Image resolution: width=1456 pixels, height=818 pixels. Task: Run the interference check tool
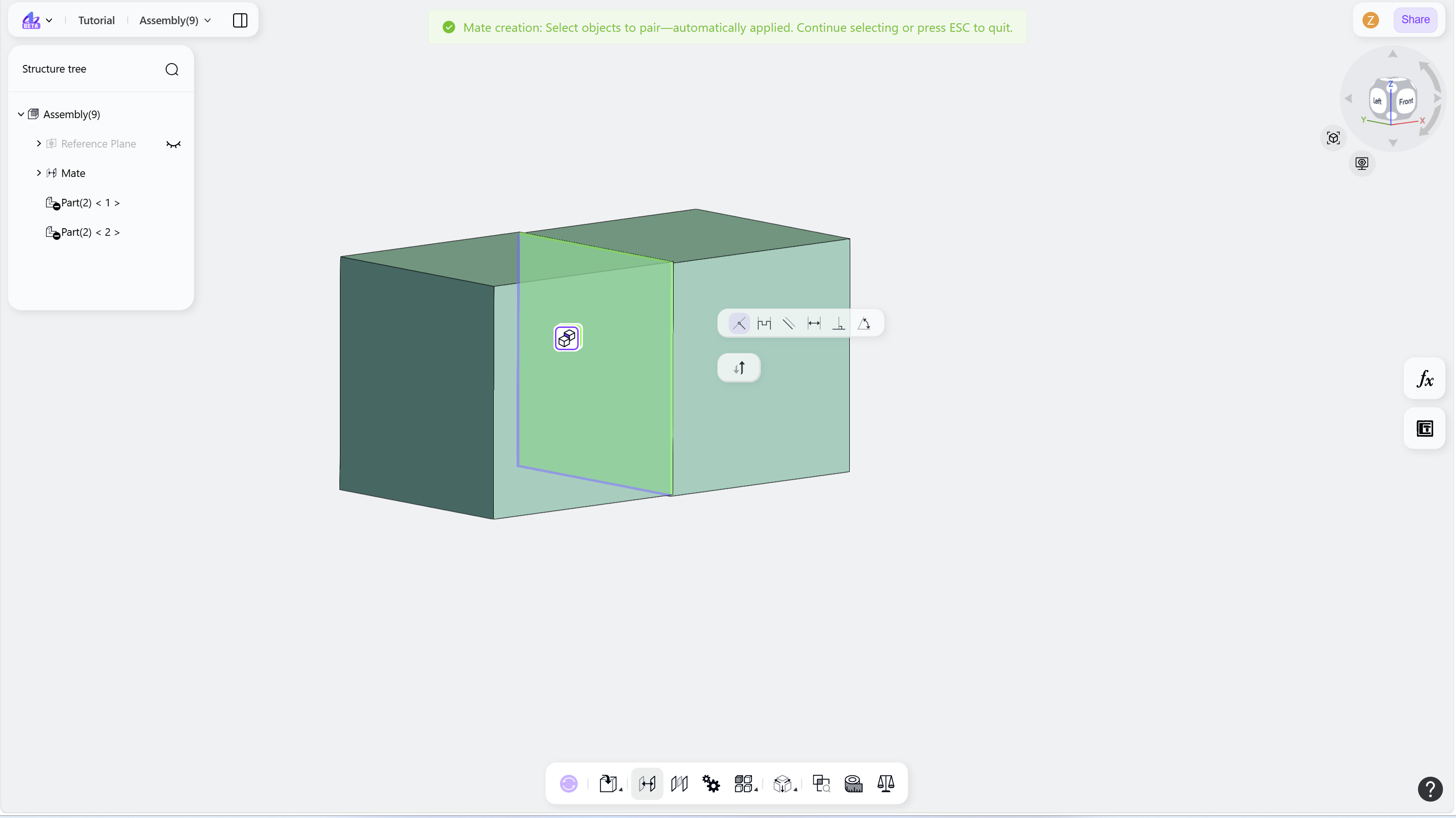pyautogui.click(x=821, y=783)
